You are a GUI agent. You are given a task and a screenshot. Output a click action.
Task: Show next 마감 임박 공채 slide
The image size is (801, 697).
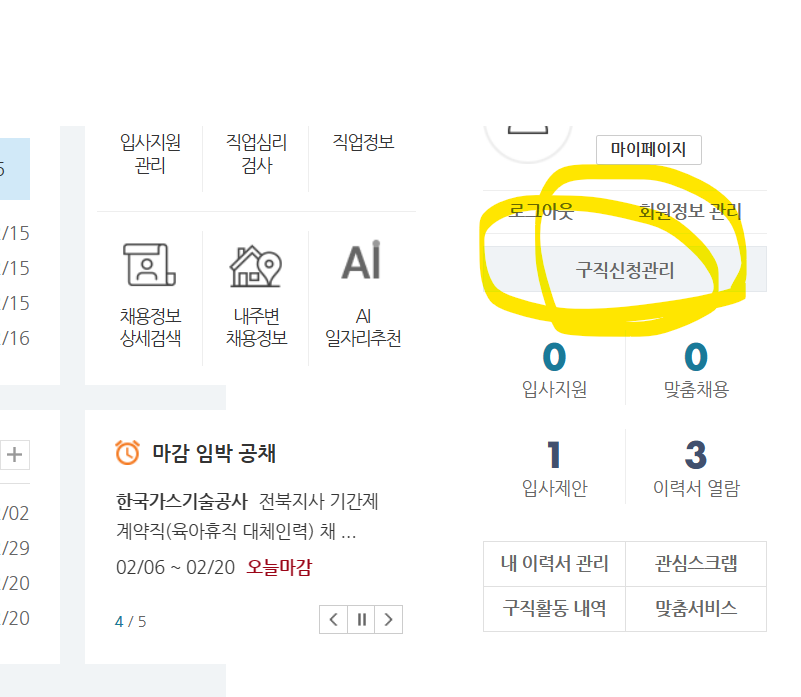click(x=389, y=619)
